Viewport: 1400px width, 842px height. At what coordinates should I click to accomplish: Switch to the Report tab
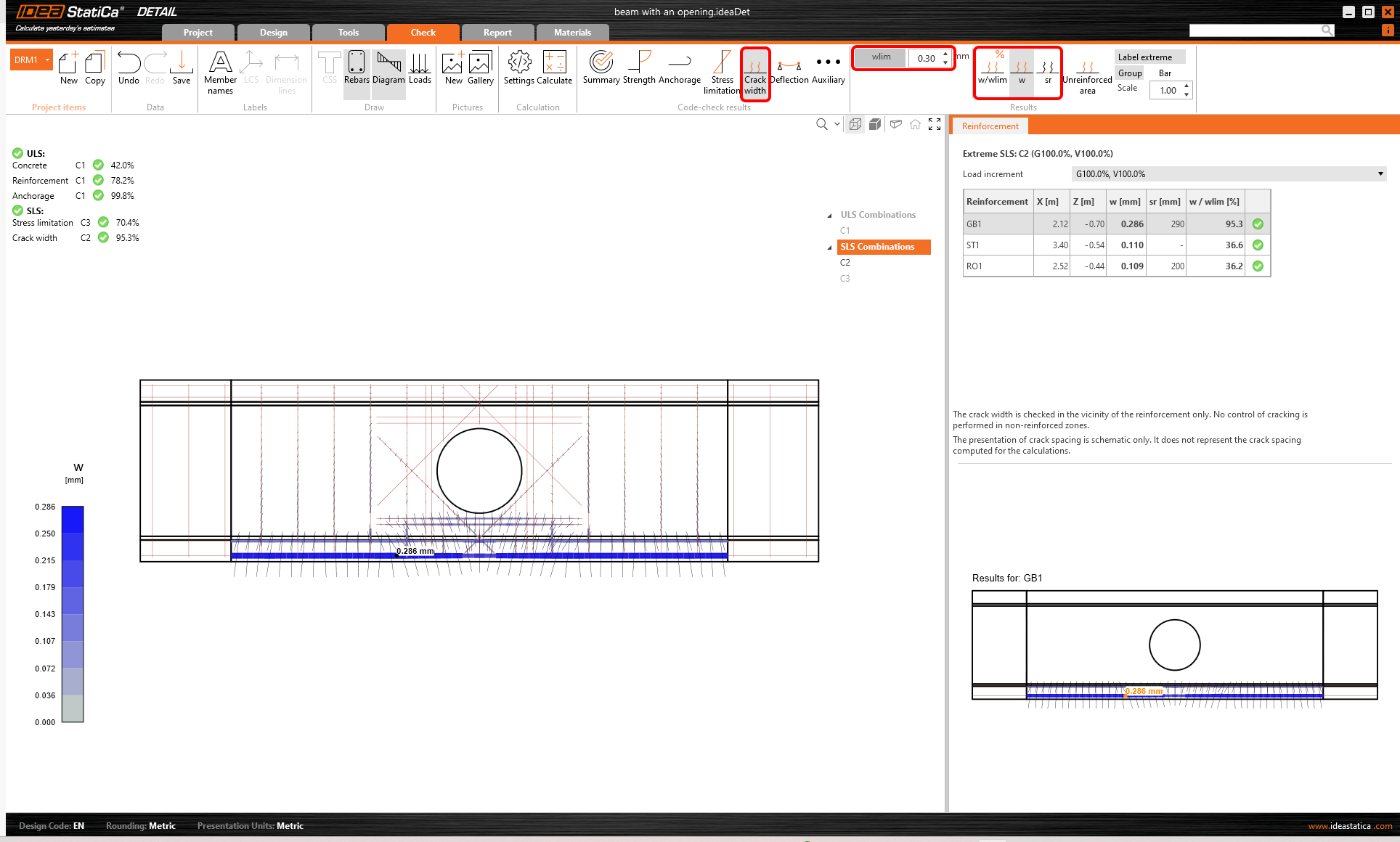(x=497, y=33)
